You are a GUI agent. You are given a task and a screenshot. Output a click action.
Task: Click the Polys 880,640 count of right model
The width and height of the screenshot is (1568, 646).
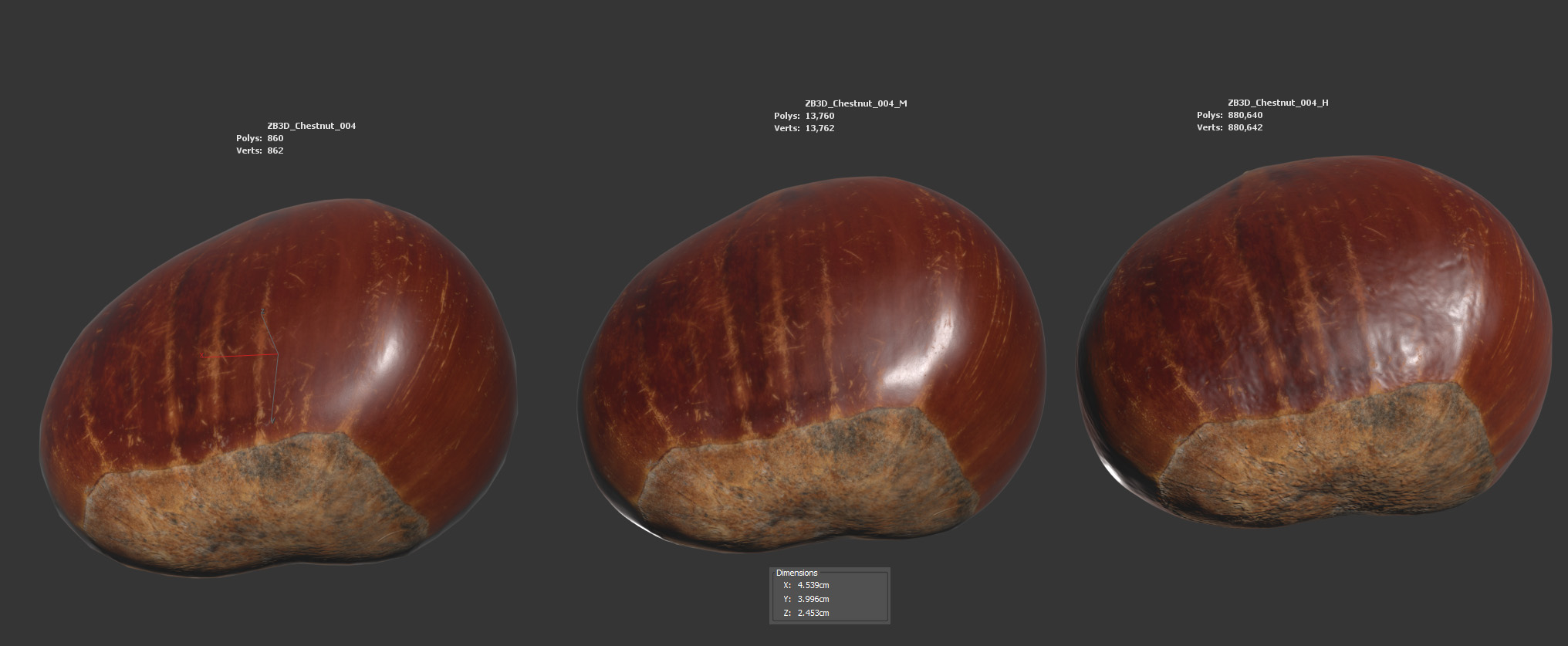tap(1245, 115)
